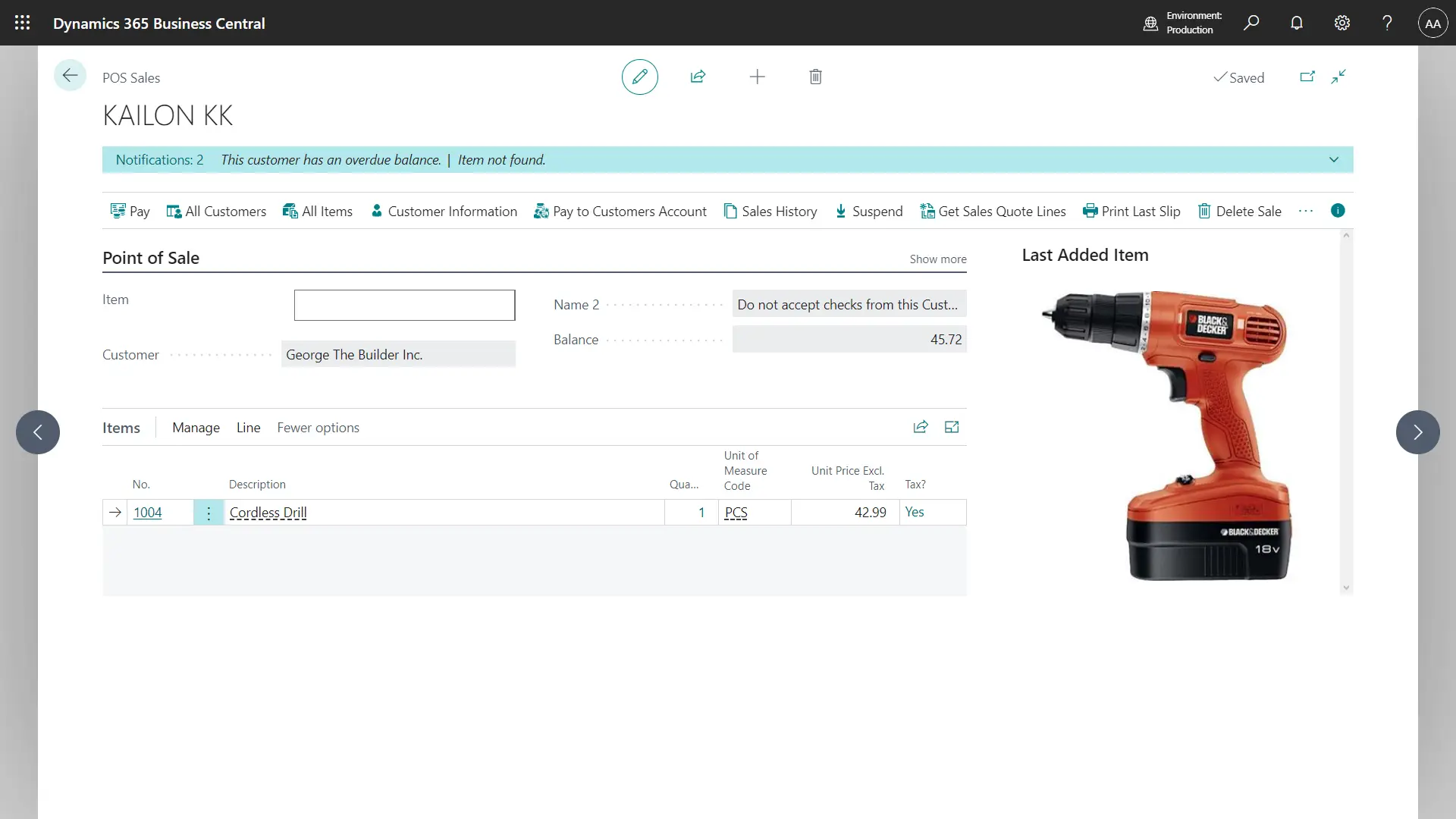Click the delete trash icon in header

[x=815, y=77]
